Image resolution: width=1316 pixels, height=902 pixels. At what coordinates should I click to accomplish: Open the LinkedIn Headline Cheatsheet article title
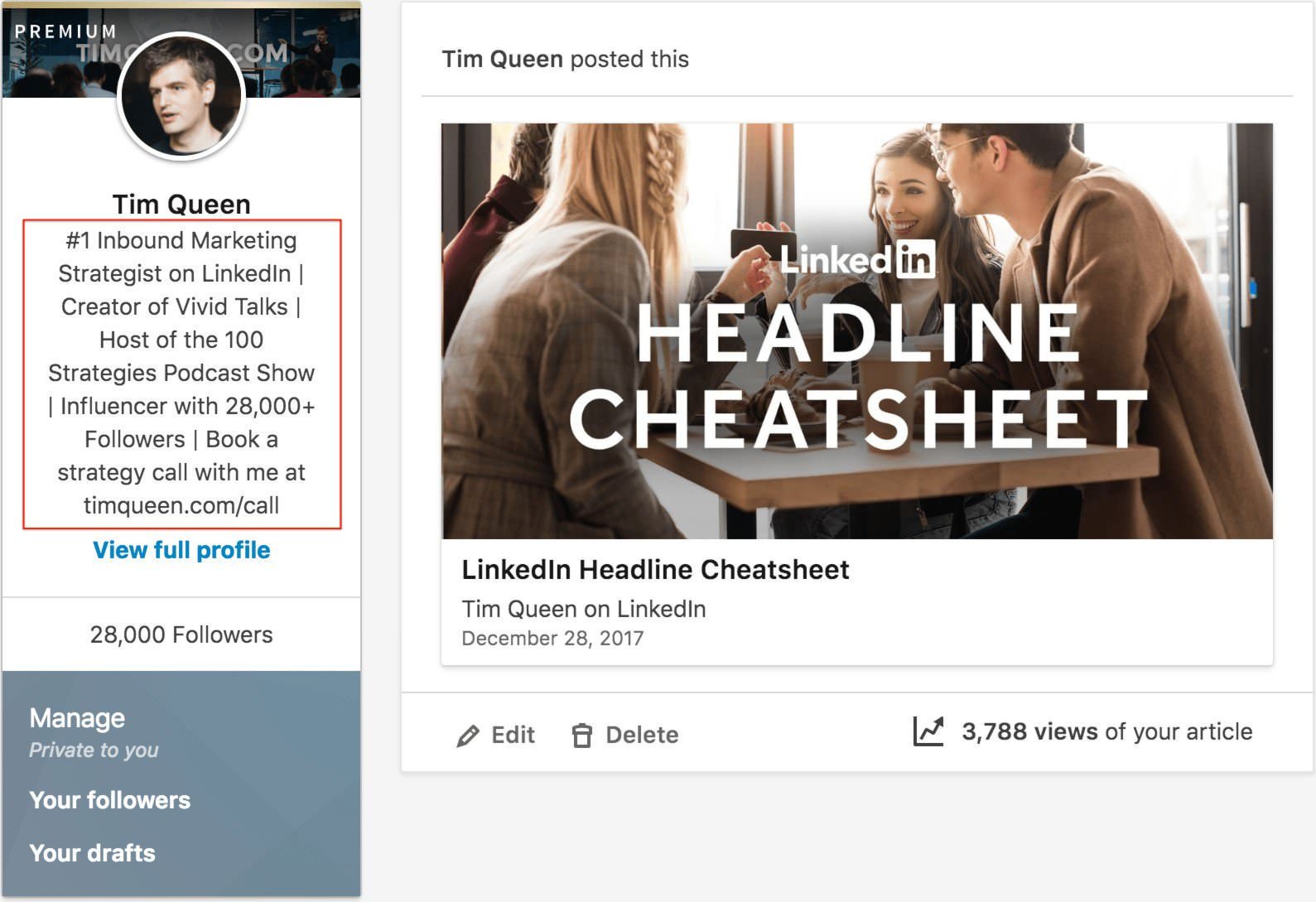click(x=655, y=570)
